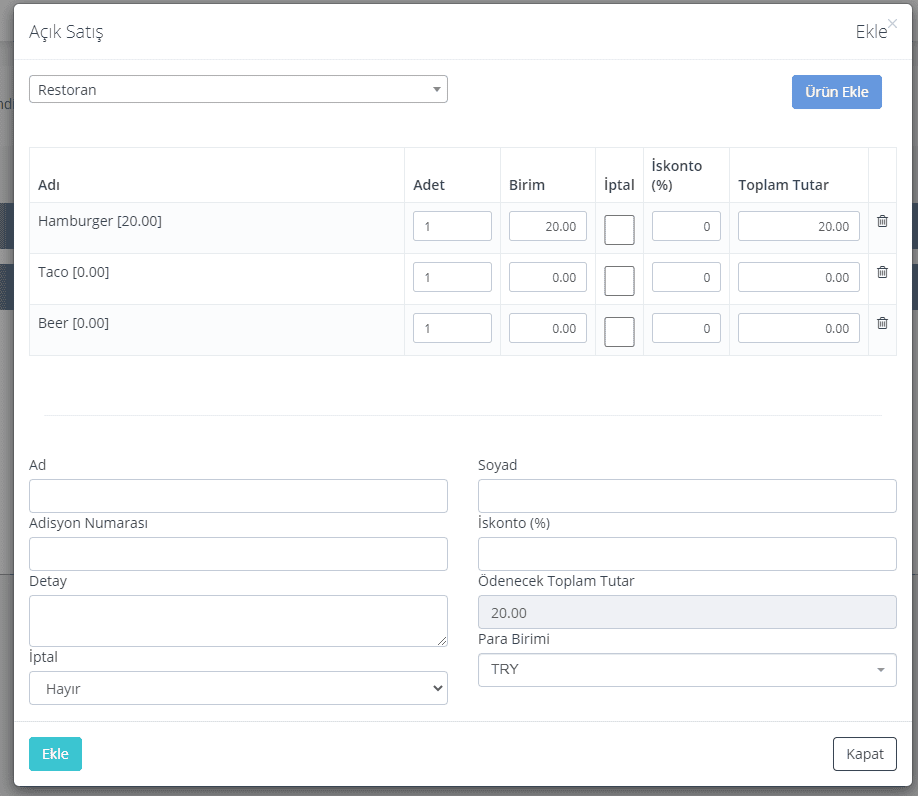Click the Ürün Ekle button
918x796 pixels.
(x=837, y=92)
